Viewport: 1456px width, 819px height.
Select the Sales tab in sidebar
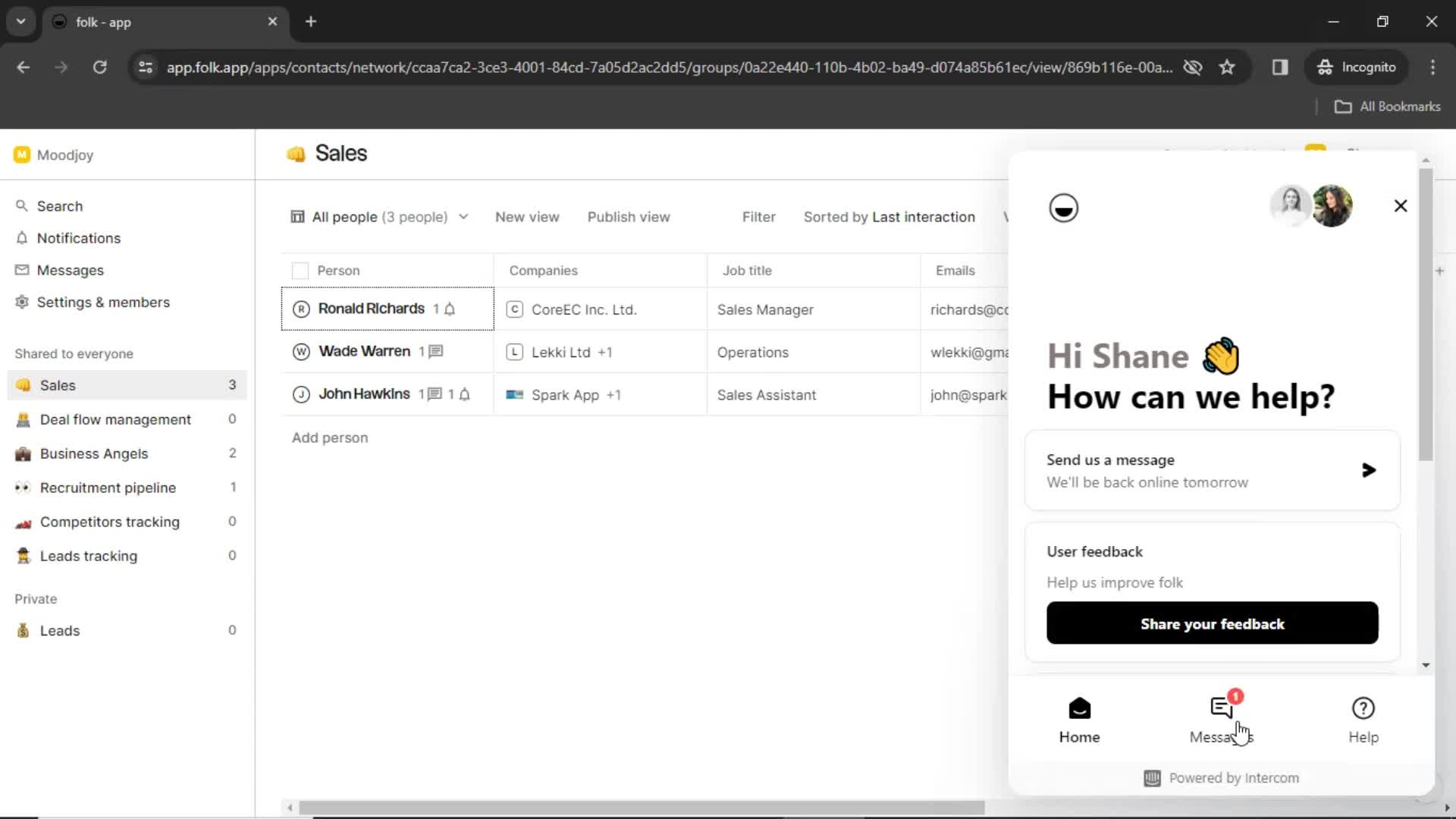coord(58,385)
